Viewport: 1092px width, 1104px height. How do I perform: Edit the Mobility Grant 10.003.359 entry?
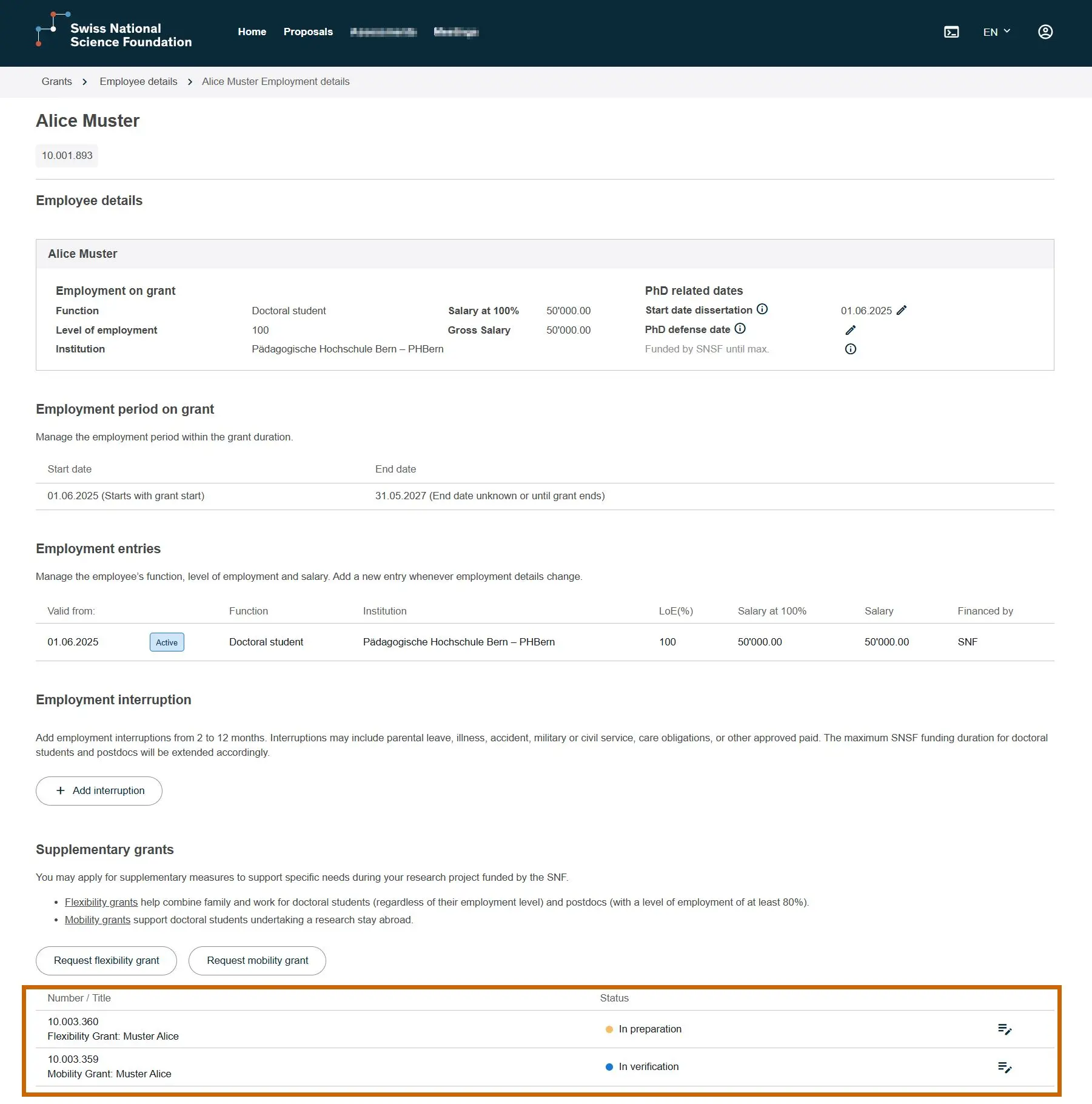[1005, 1067]
